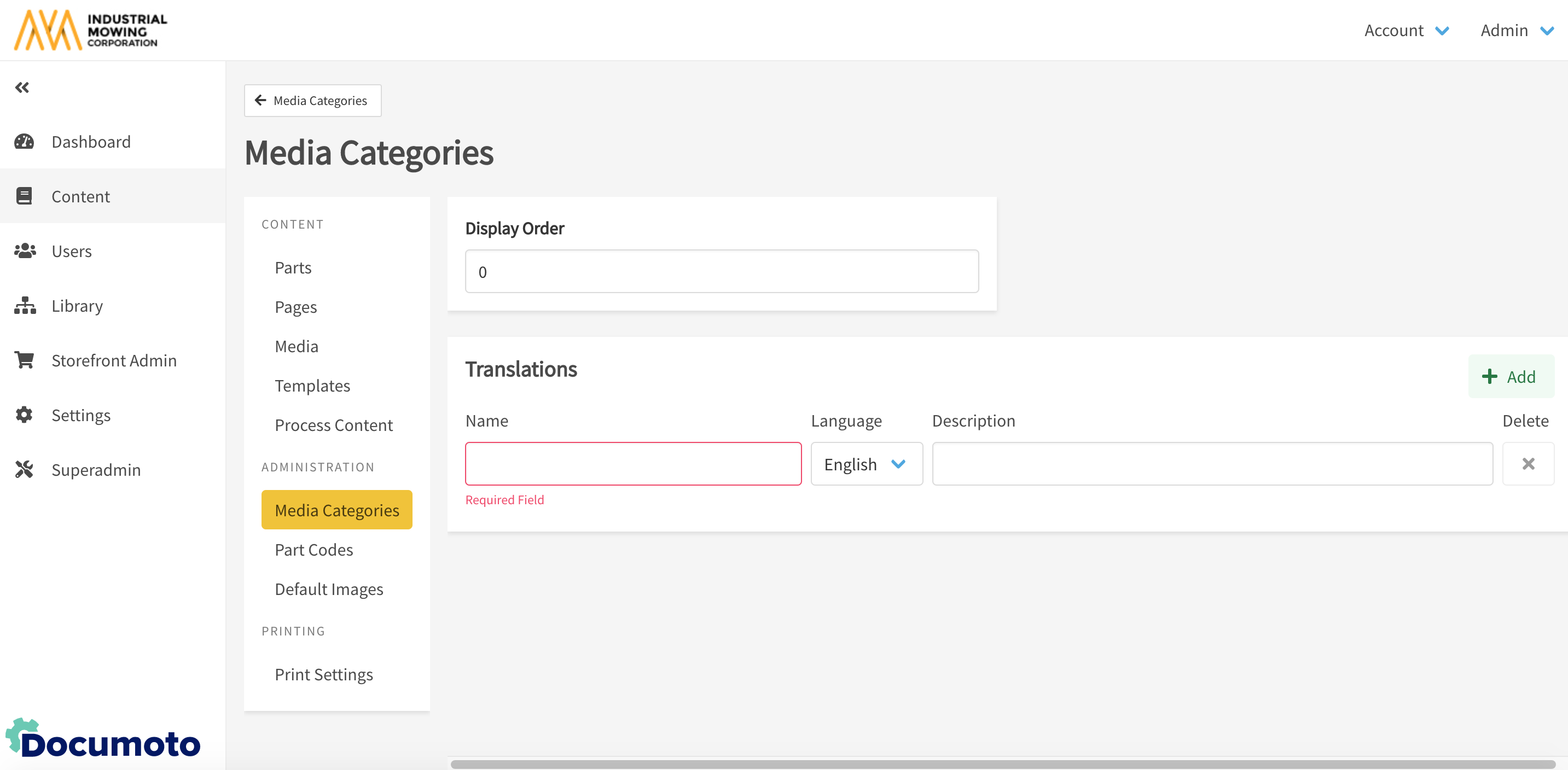
Task: Click the Description text field
Action: click(x=1212, y=464)
